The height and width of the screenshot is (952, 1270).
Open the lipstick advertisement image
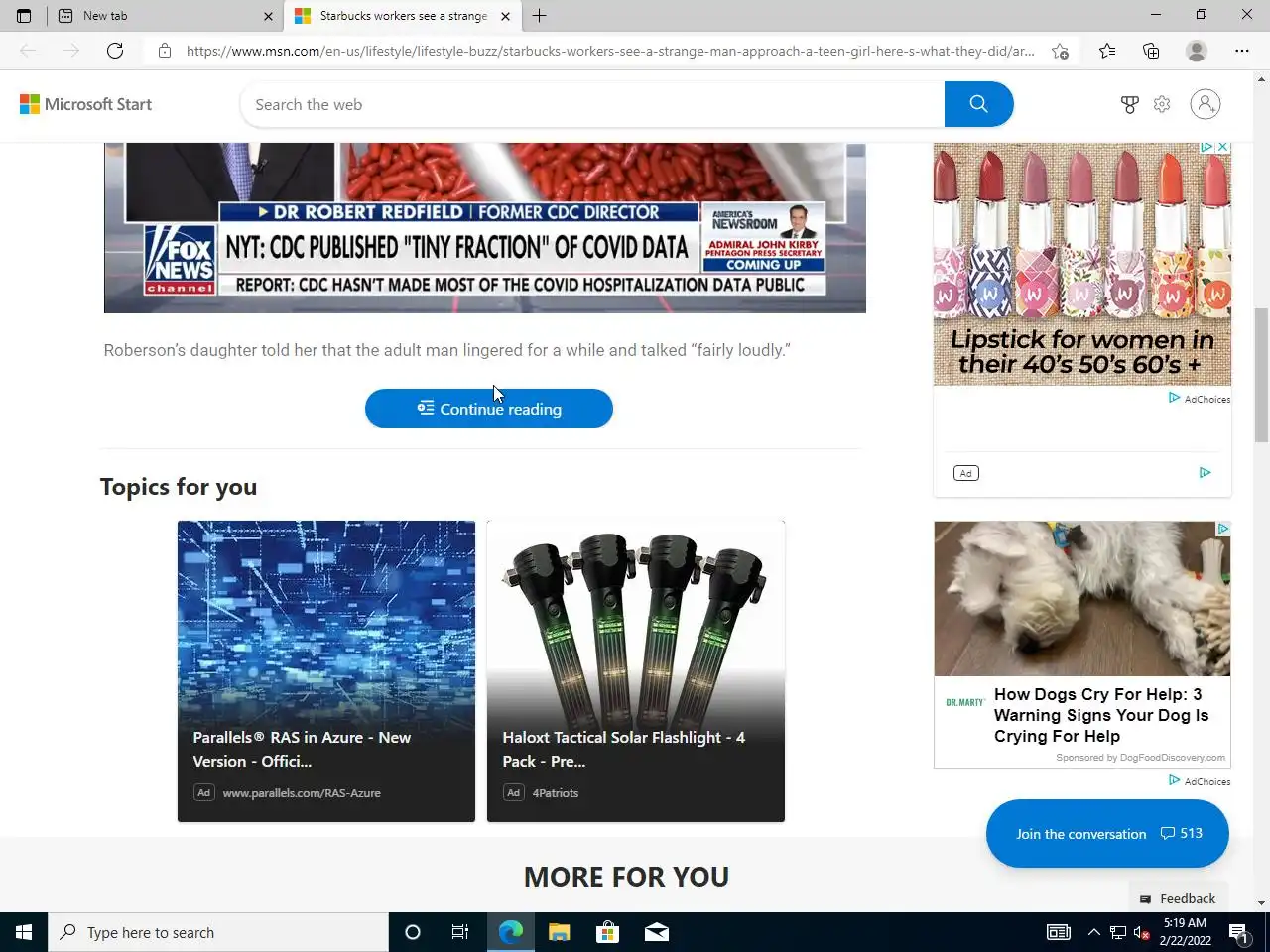point(1082,264)
